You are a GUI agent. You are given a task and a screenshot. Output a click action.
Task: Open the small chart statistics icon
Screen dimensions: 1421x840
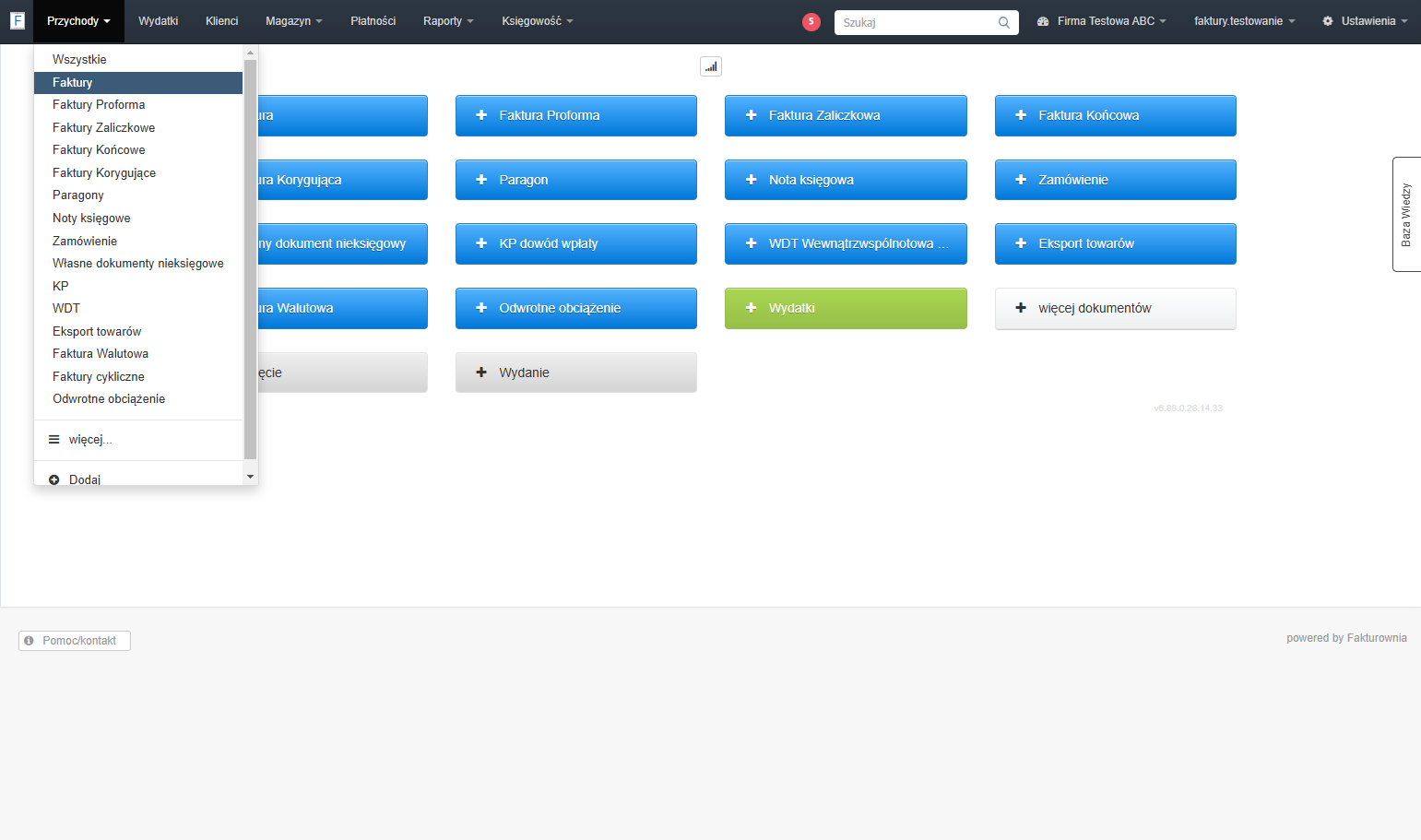tap(711, 66)
